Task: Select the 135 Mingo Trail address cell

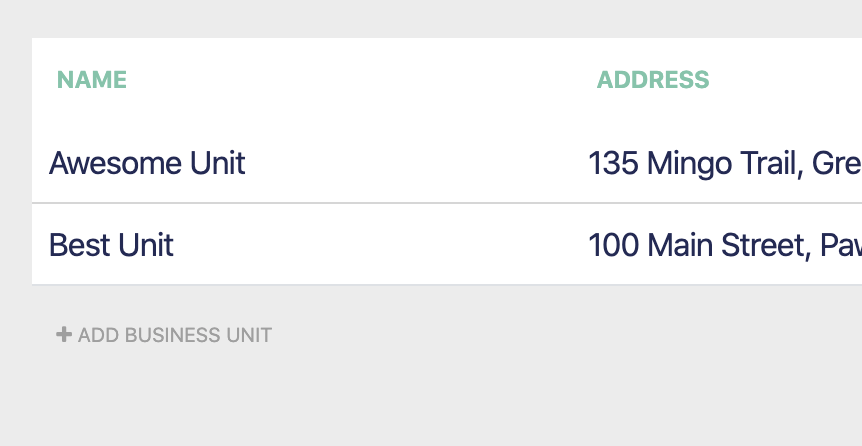Action: [725, 163]
